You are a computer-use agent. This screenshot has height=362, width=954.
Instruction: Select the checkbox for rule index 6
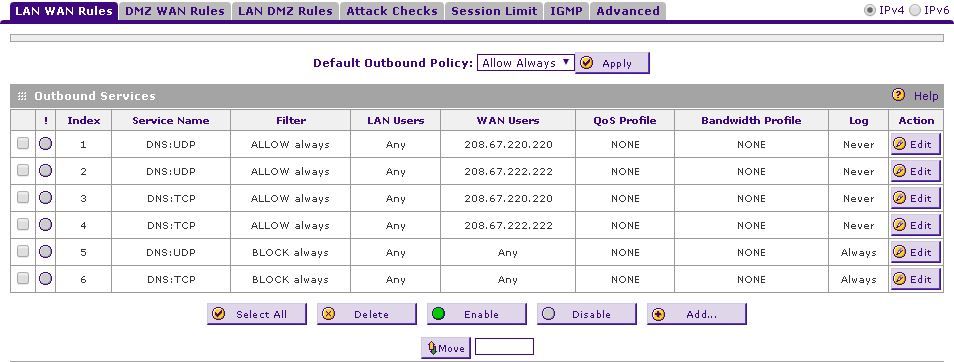(x=23, y=278)
